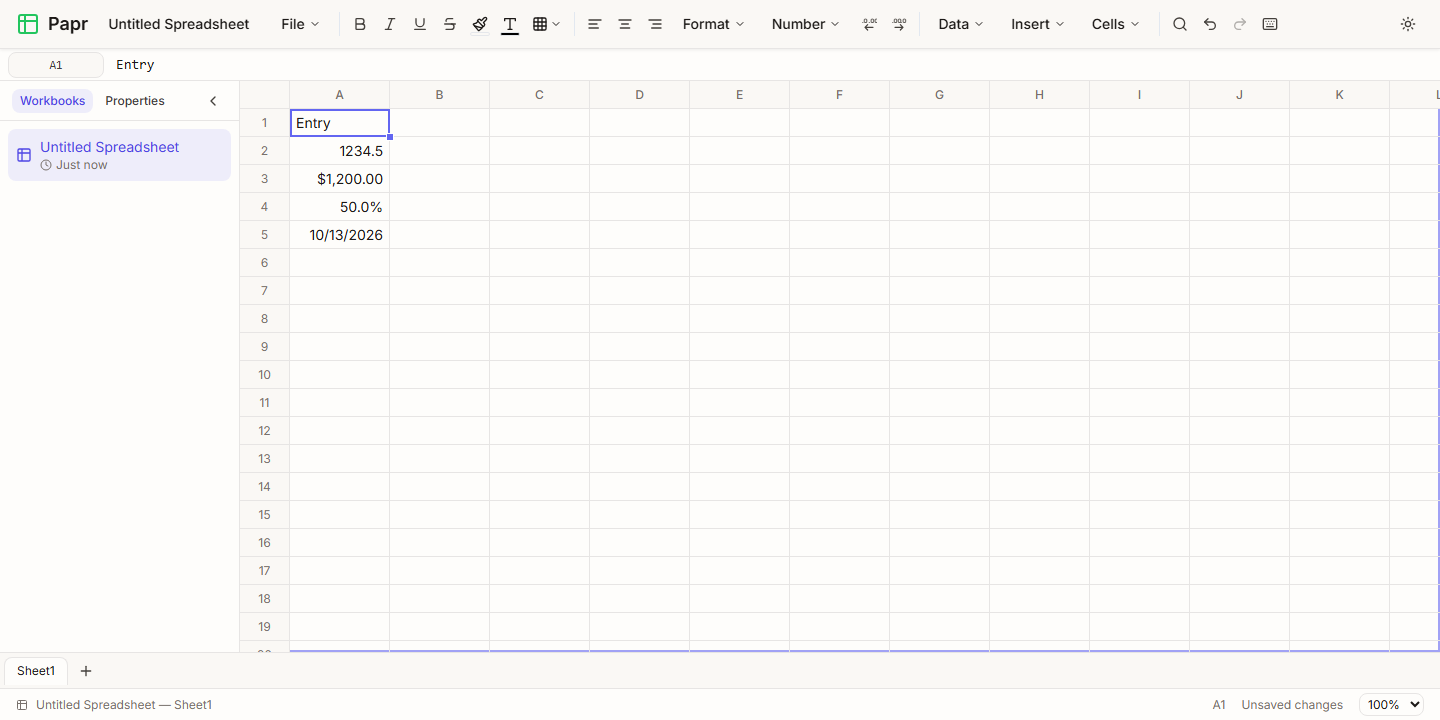Change the zoom level dropdown
Image resolution: width=1440 pixels, height=720 pixels.
(x=1391, y=705)
